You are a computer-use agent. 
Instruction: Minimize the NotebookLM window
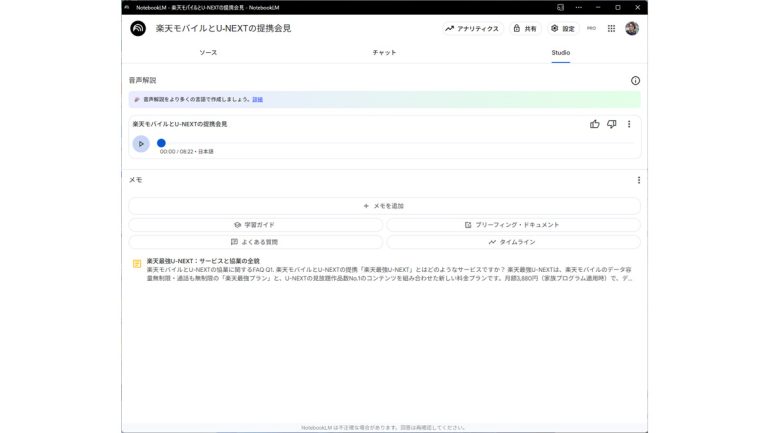click(x=598, y=7)
